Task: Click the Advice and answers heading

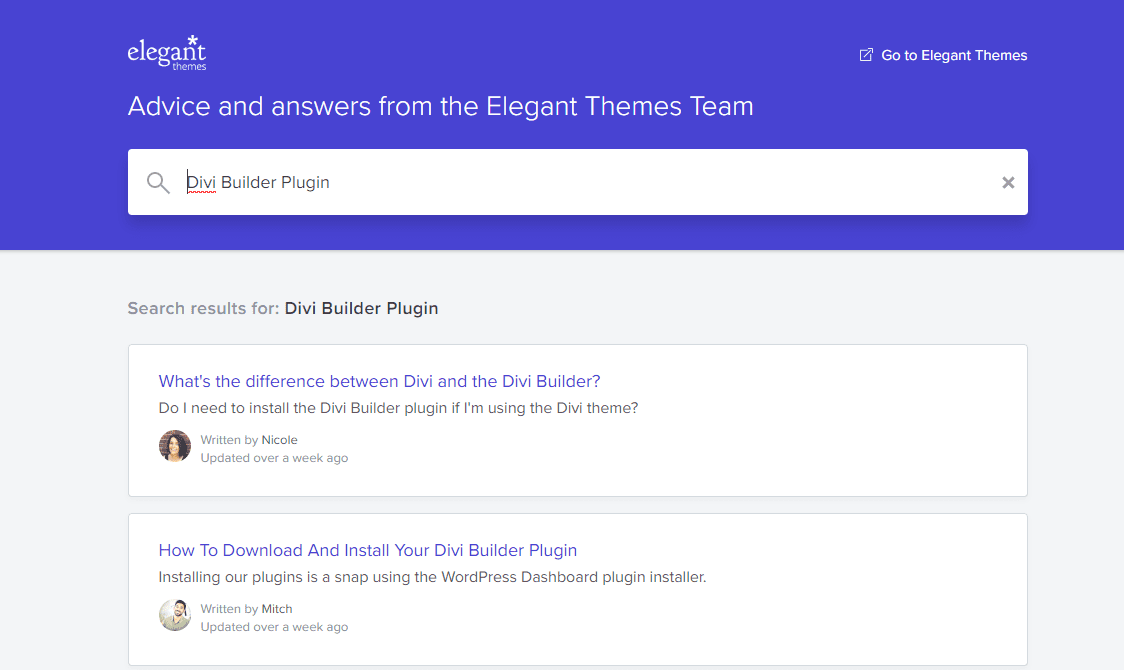Action: pos(440,106)
